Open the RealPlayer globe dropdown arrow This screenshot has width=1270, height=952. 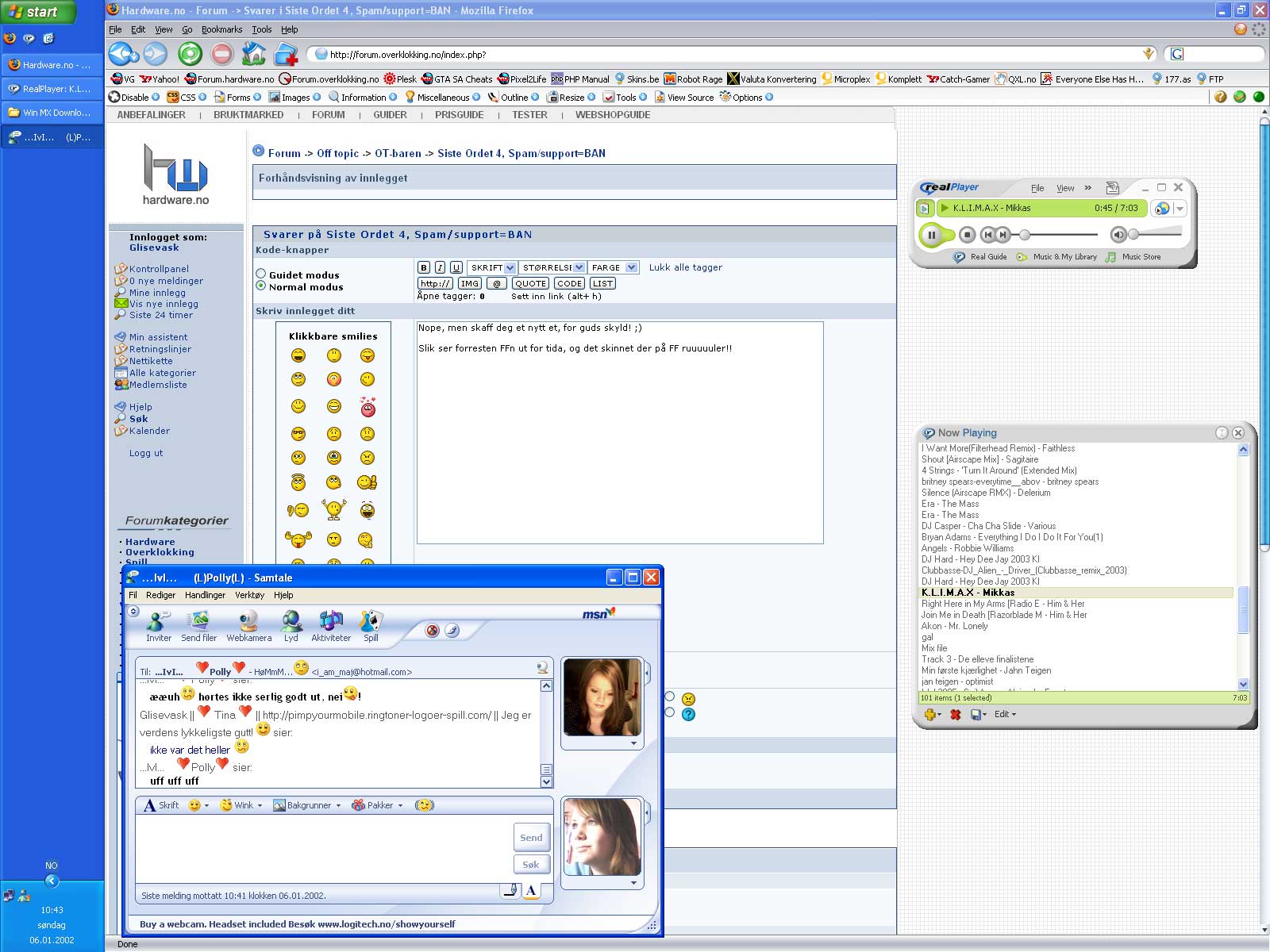tap(1180, 209)
